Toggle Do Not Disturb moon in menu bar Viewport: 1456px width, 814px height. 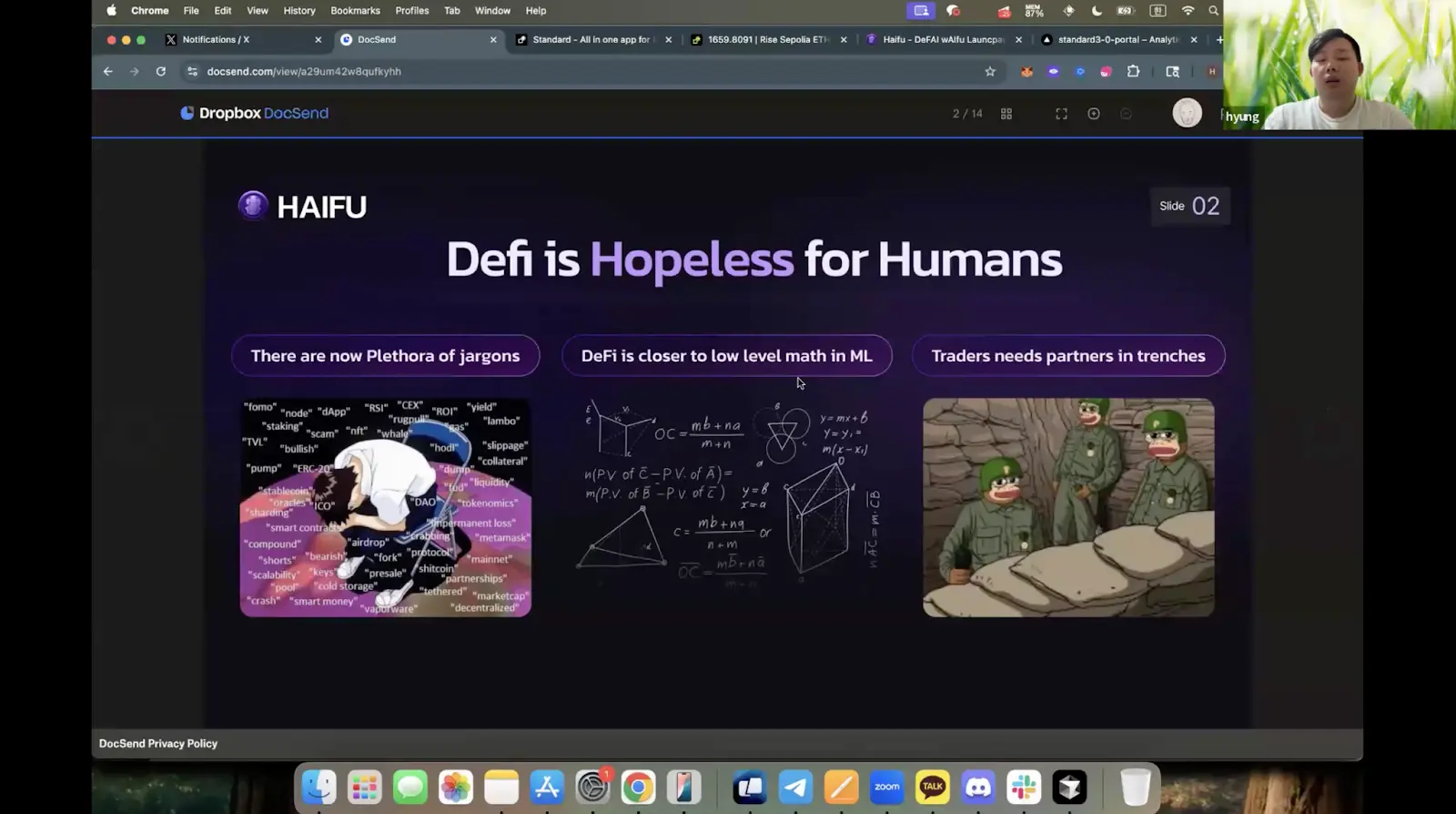[1097, 11]
